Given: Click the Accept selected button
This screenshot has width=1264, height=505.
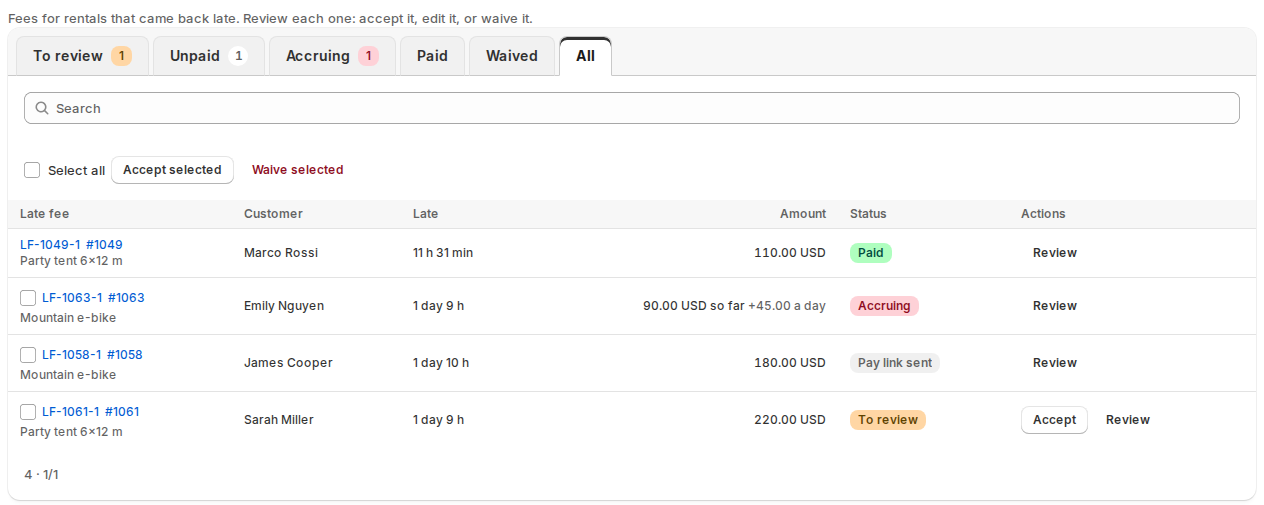Looking at the screenshot, I should [x=172, y=170].
